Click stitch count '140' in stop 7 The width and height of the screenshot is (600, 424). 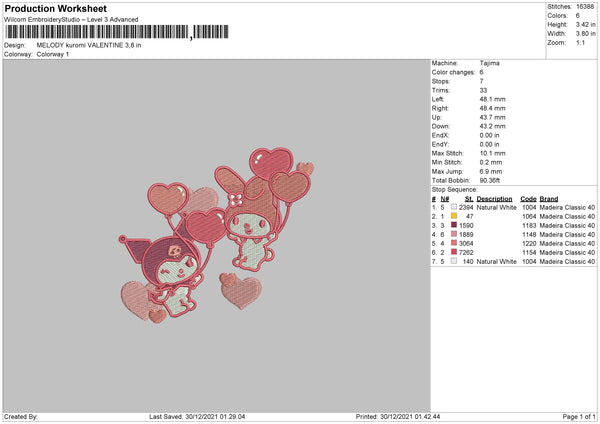coord(468,261)
